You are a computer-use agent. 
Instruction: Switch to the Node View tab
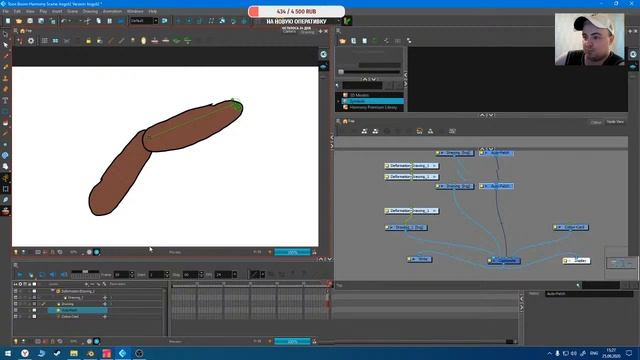[615, 122]
